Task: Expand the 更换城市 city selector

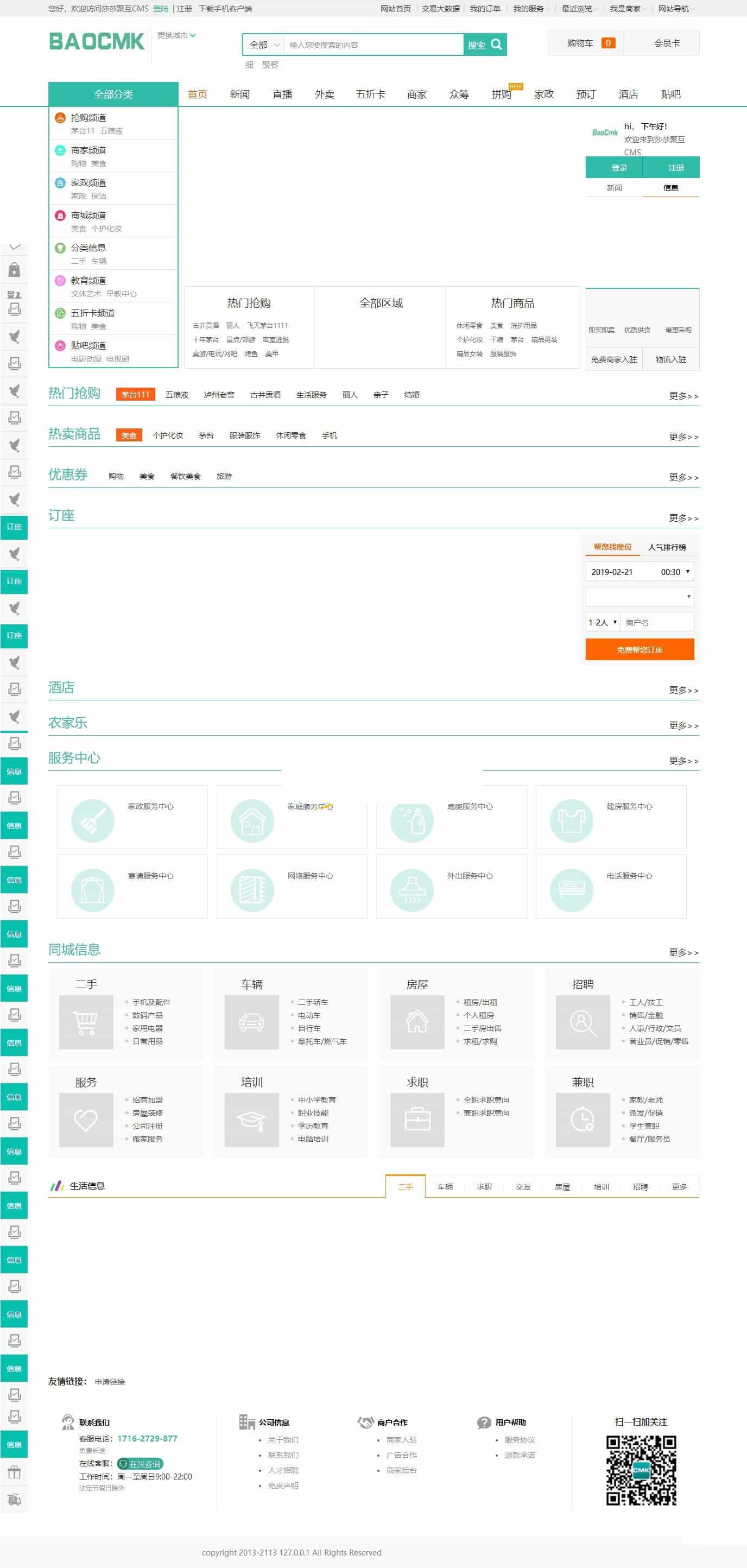Action: pos(176,35)
